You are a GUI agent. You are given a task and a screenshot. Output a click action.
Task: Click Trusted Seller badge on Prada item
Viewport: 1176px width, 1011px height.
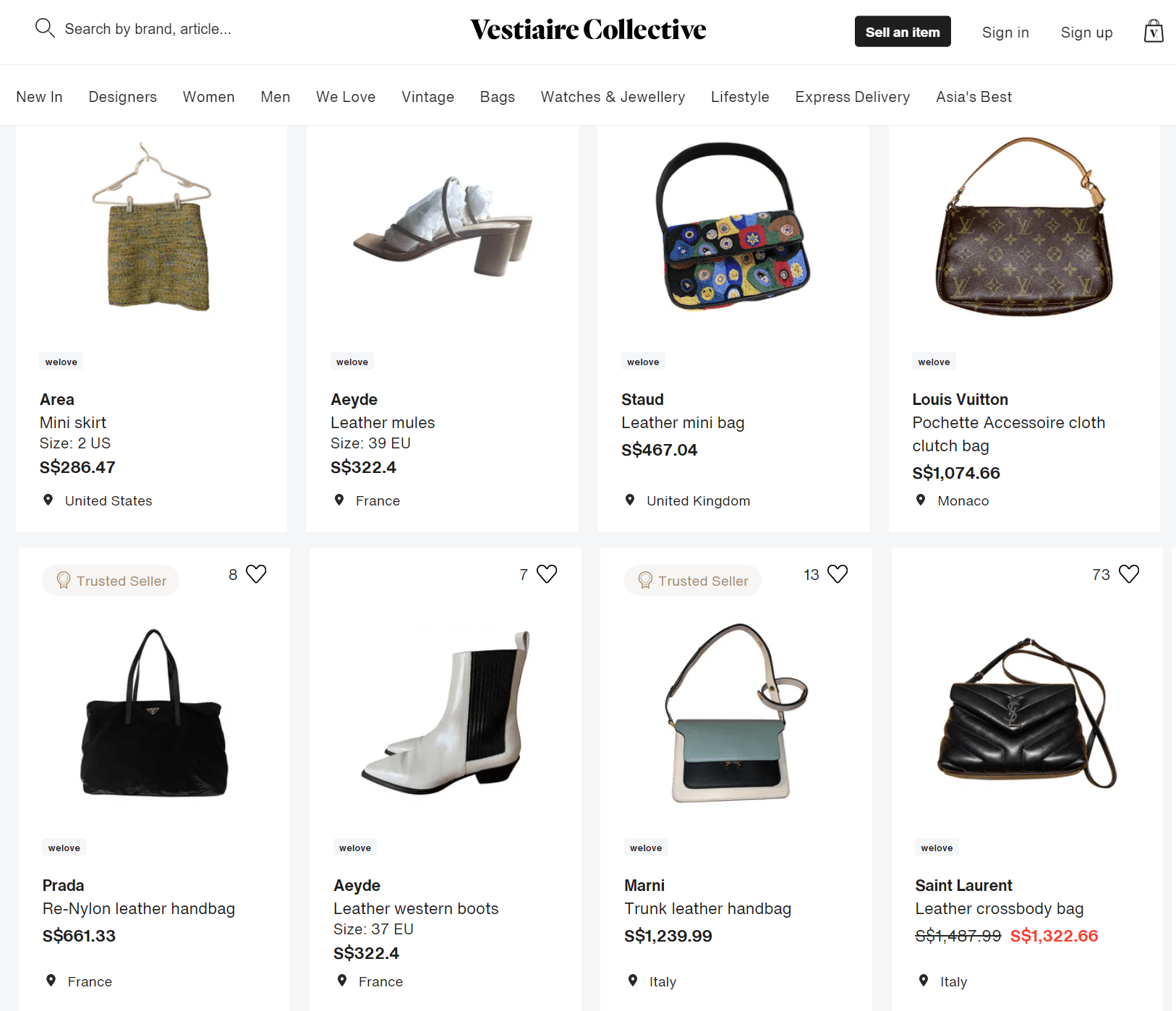(111, 581)
